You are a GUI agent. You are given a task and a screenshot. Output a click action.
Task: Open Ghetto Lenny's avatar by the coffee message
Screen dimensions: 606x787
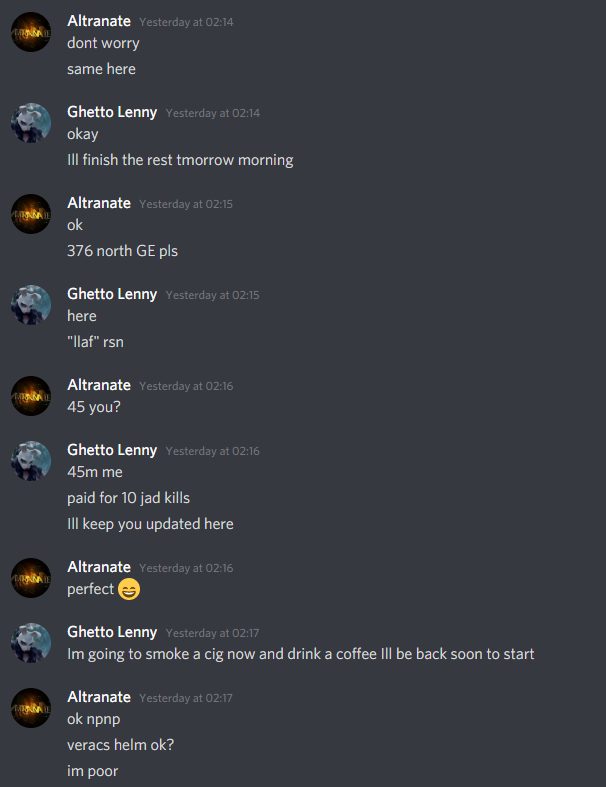(x=31, y=643)
